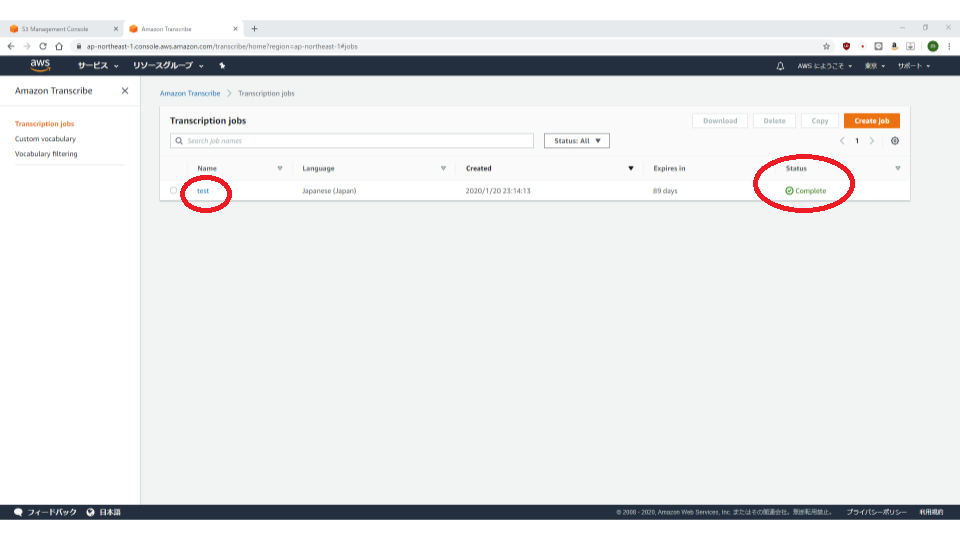The image size is (960, 540).
Task: Open the Chrome menu three dots
Action: (949, 47)
